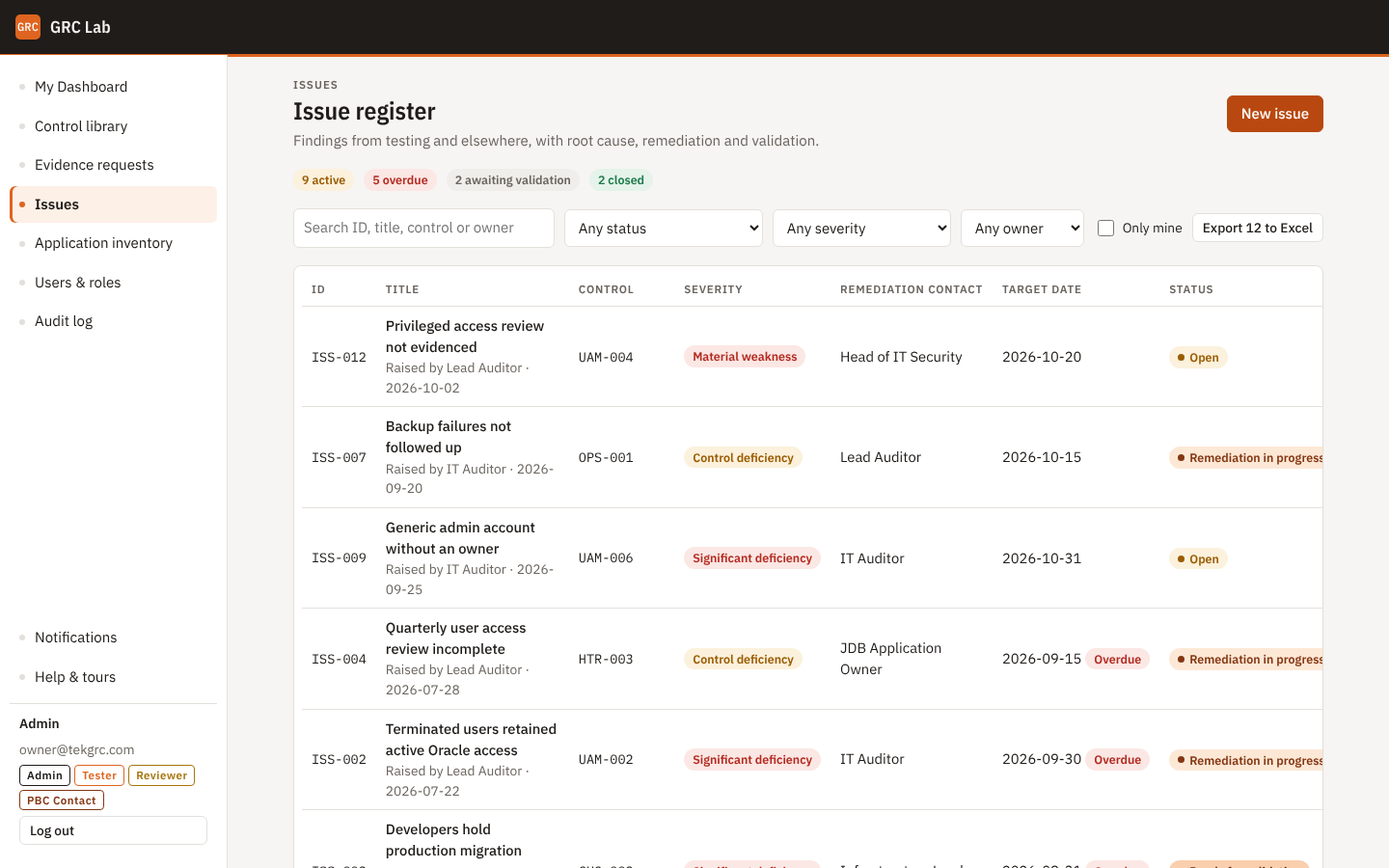1389x868 pixels.
Task: Open the Control library page
Action: 113,126
